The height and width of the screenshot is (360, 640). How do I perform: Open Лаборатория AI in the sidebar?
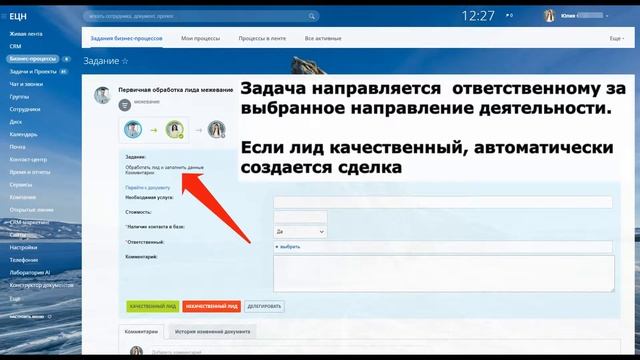click(x=30, y=273)
